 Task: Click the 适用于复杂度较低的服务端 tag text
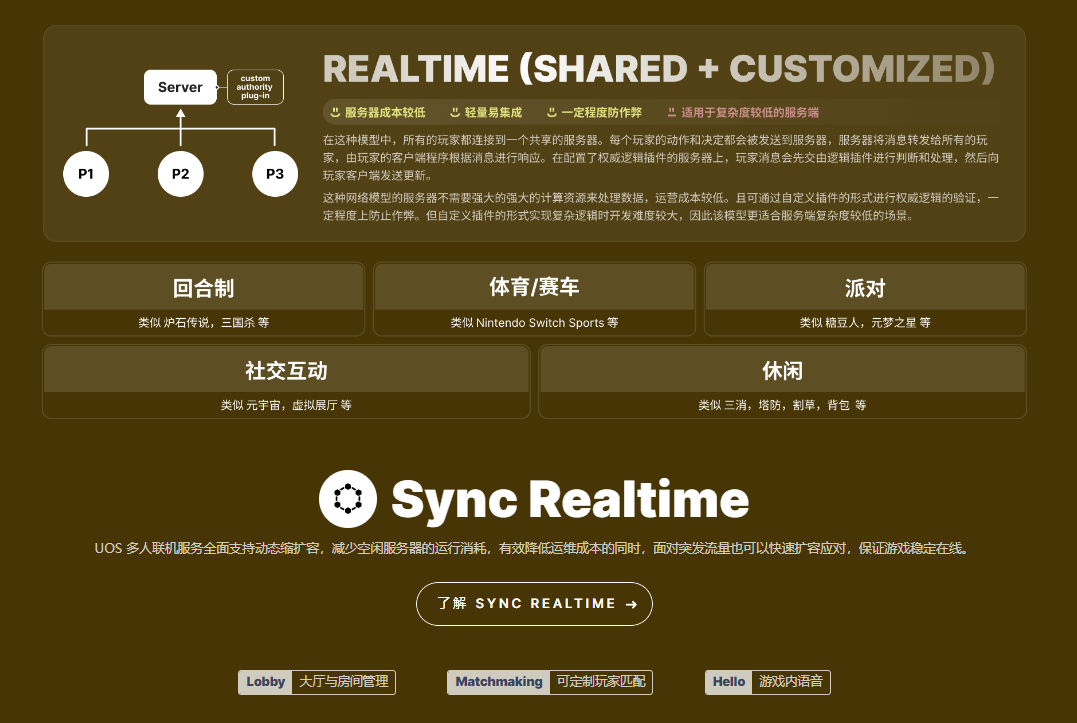[x=750, y=112]
